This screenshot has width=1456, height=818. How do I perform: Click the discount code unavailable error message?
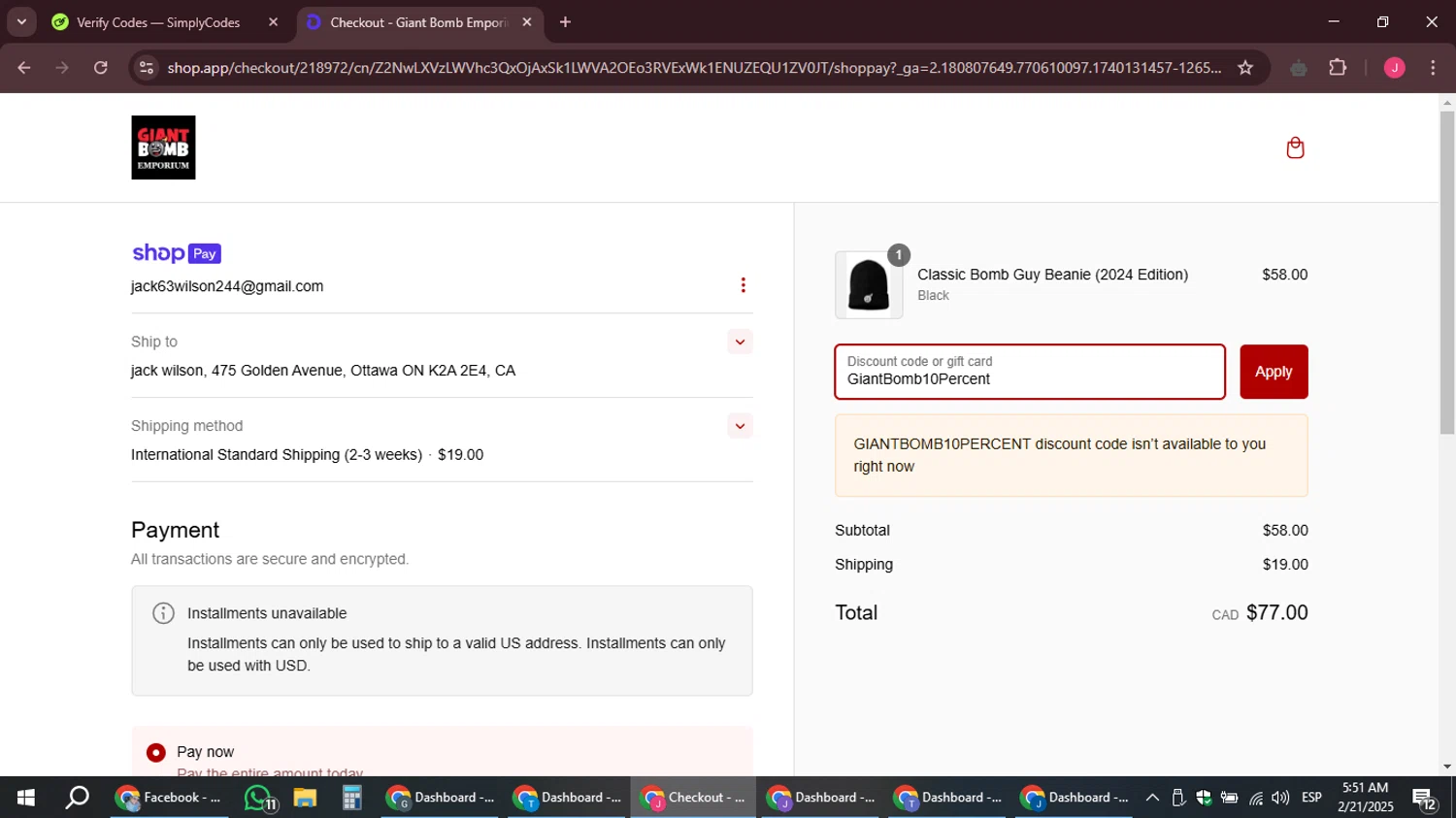click(1072, 455)
